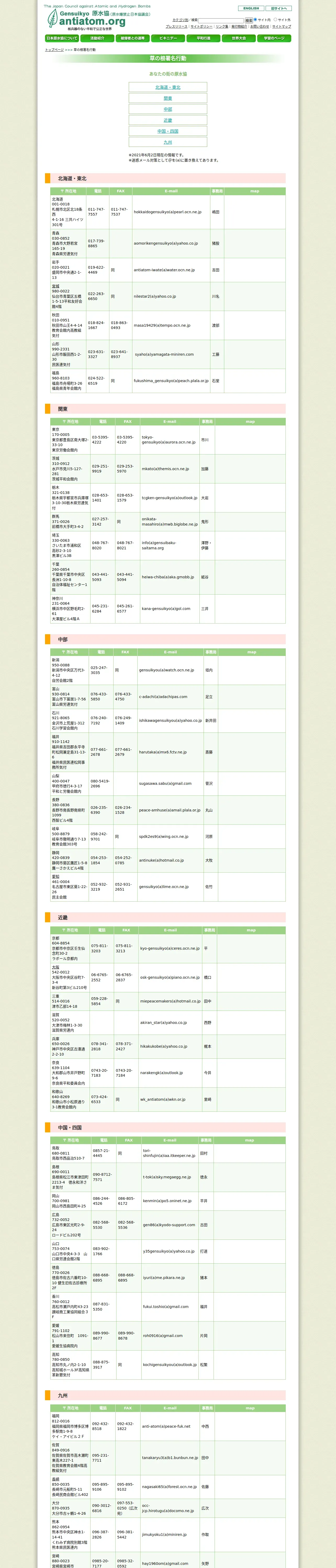Click the トップページ breadcrumb link
Viewport: 336px width, 1568px height.
[x=54, y=50]
